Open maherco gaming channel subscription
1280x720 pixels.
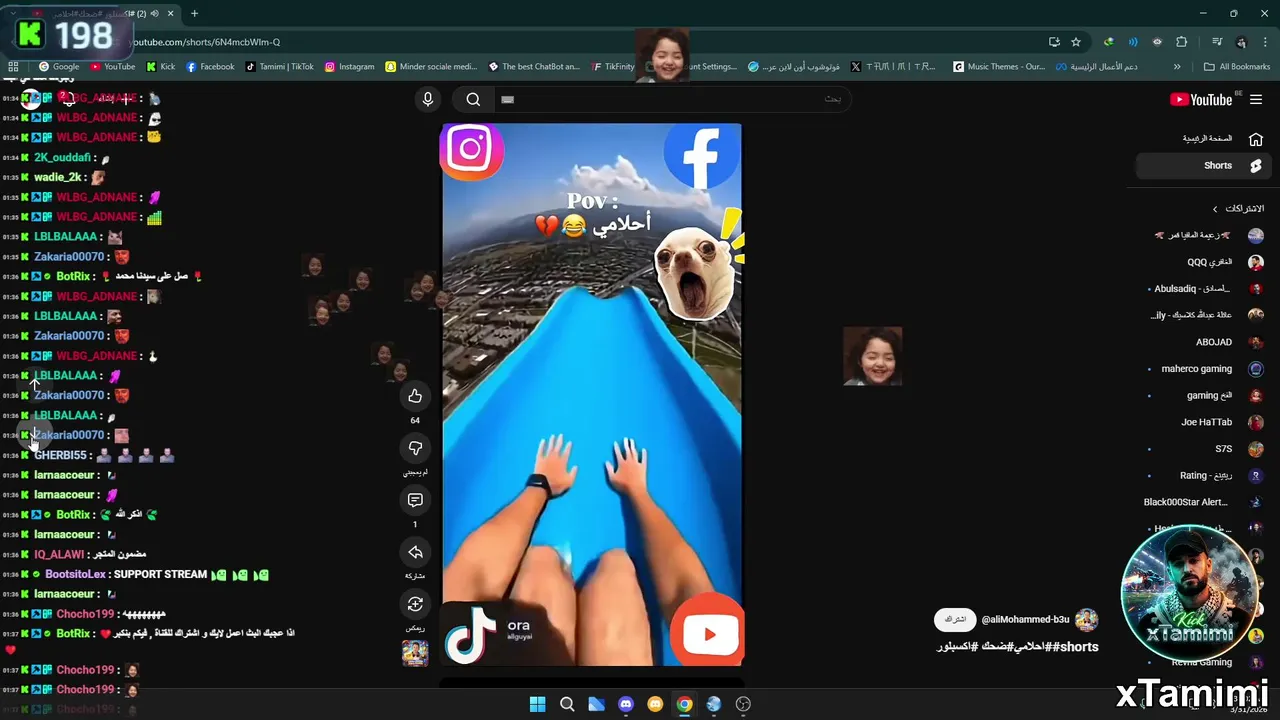[x=1204, y=369]
